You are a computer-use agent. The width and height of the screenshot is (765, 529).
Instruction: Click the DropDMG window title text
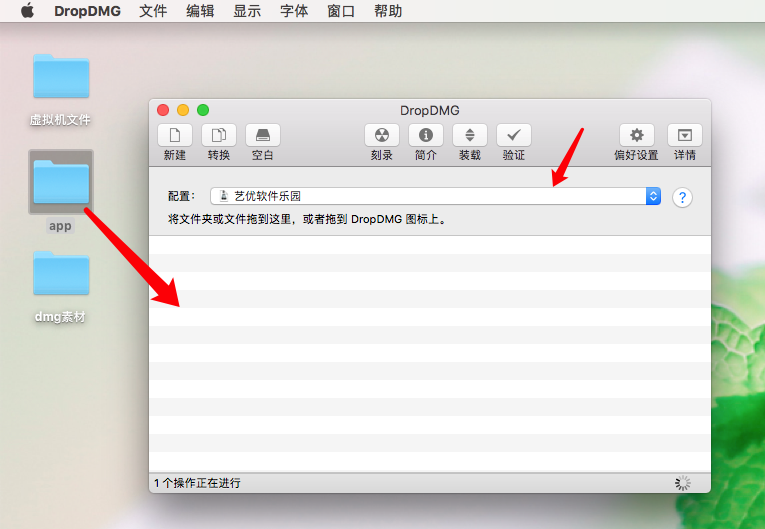click(430, 111)
